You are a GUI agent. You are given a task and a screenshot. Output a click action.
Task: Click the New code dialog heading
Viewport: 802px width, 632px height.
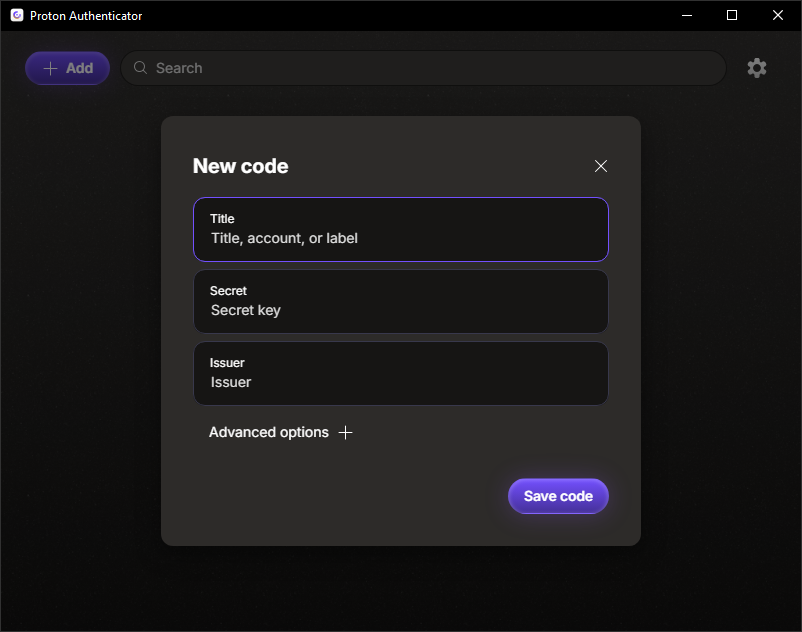240,166
